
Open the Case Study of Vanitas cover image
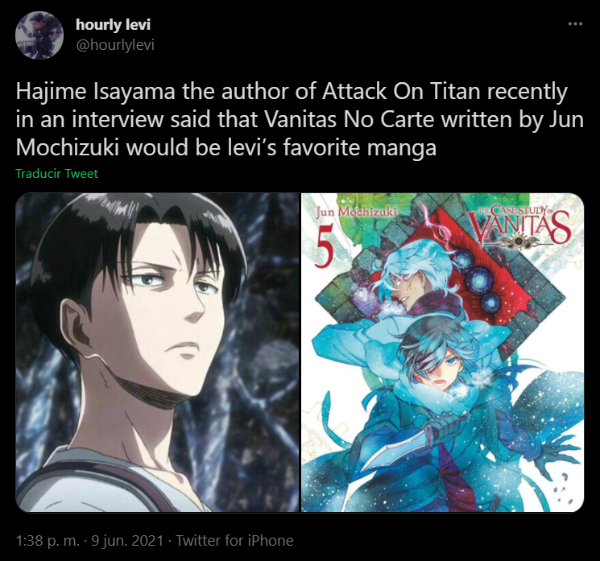pos(442,352)
